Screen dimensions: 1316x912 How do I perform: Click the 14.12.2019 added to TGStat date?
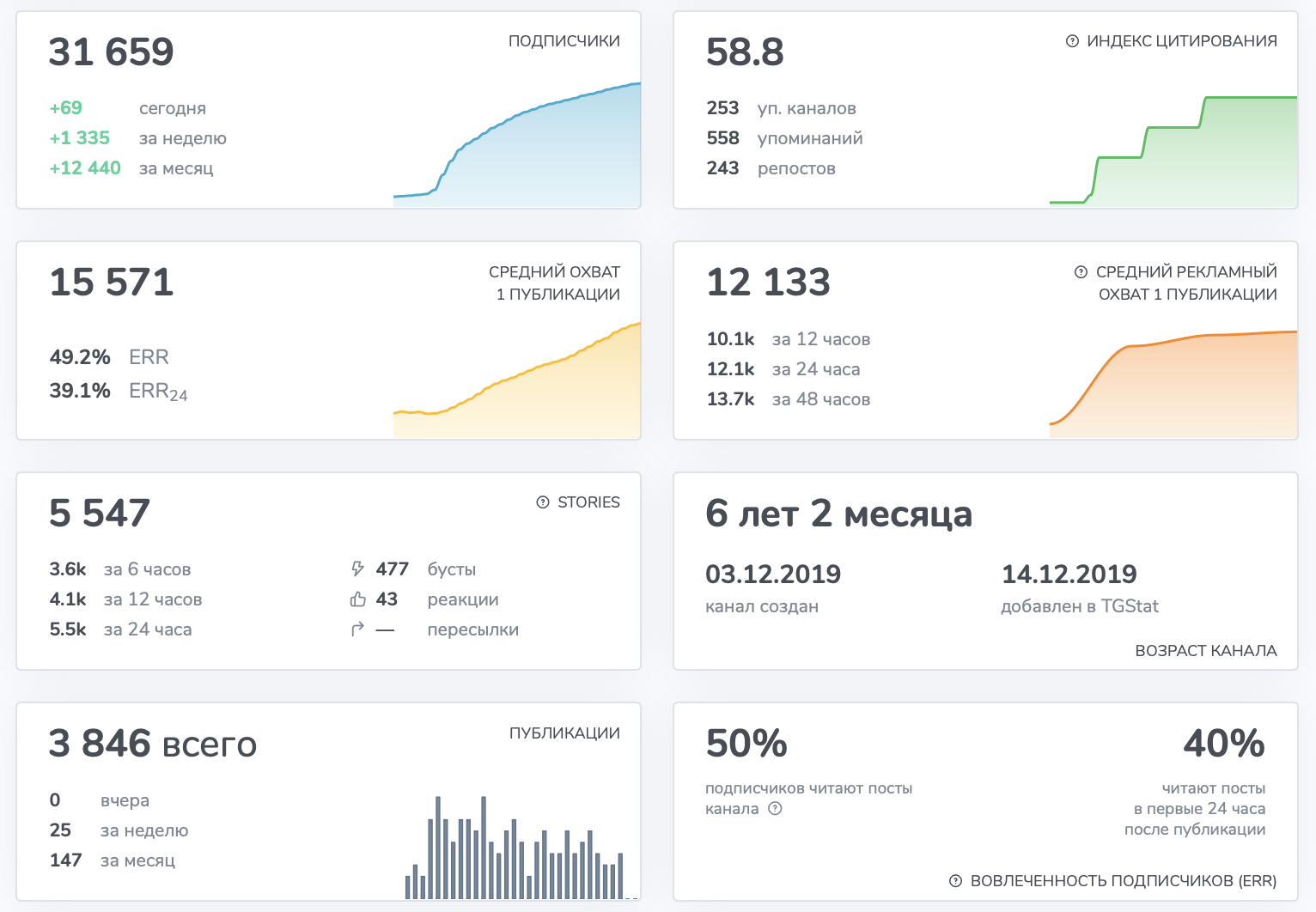1069,574
